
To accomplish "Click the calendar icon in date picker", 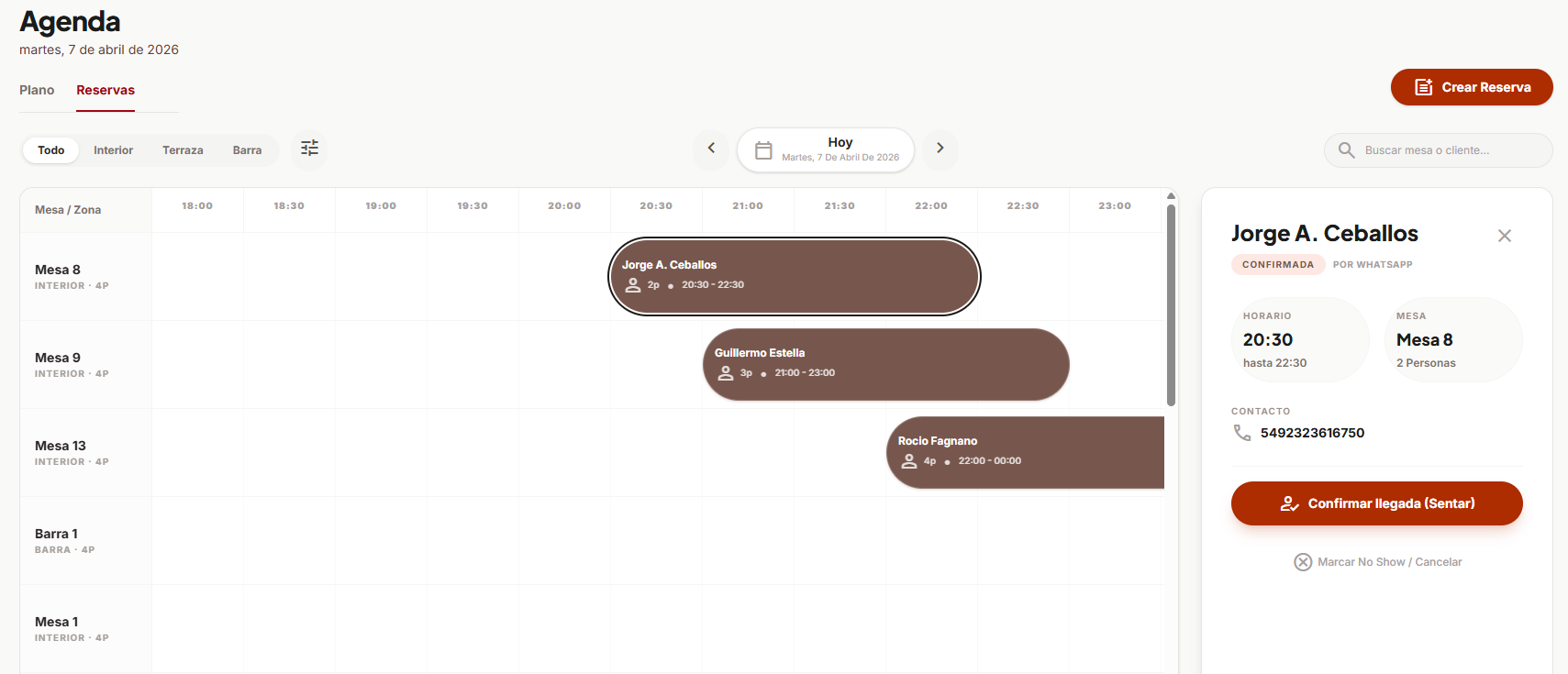I will point(763,150).
